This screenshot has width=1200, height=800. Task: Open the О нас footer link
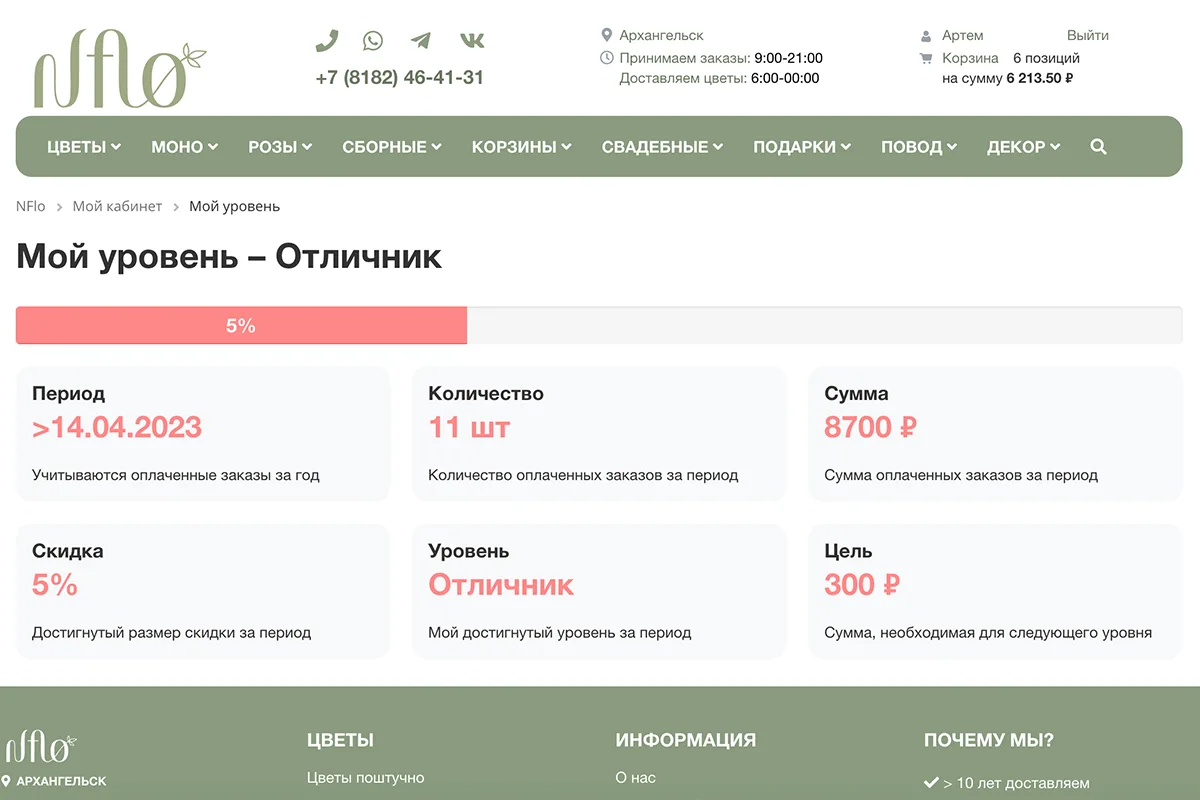click(x=637, y=776)
